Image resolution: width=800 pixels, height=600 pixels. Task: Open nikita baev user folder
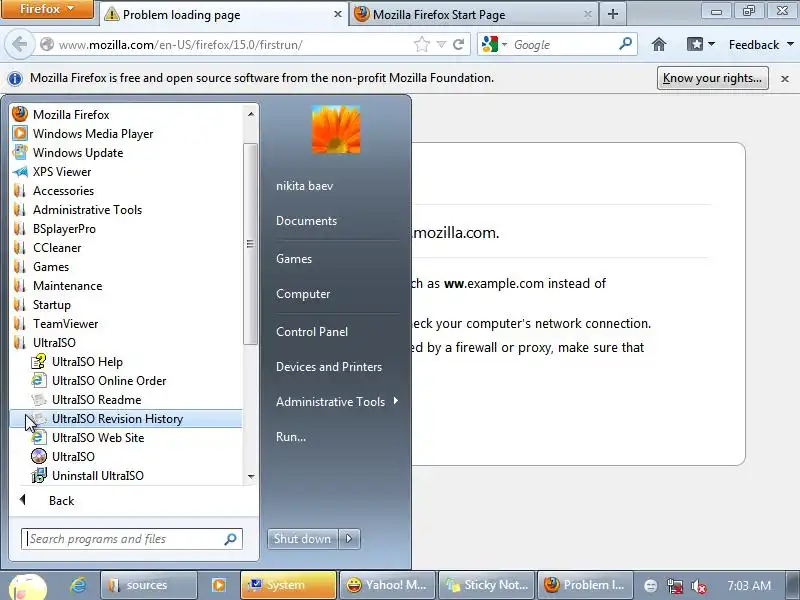click(x=305, y=186)
